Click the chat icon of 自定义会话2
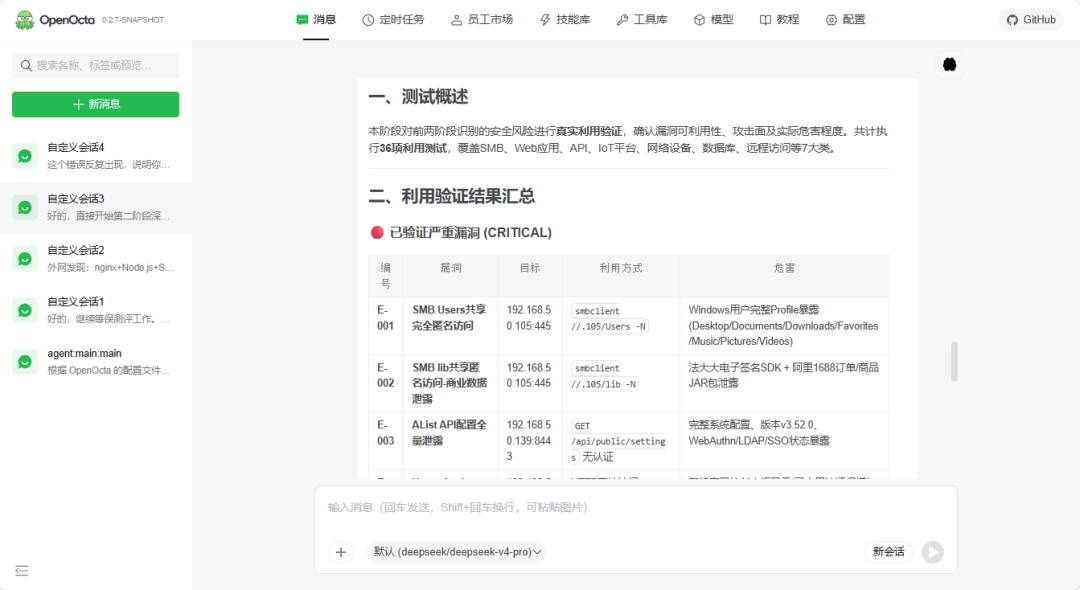1080x590 pixels. coord(25,260)
